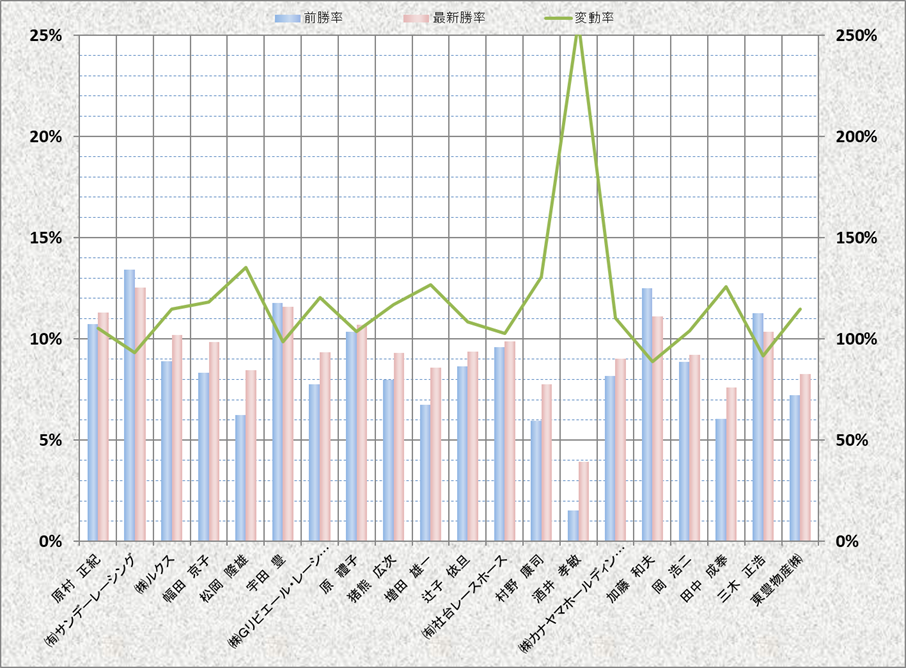Click the blue bar for 加藤 和夫
Screen dimensions: 906x668
(x=647, y=414)
